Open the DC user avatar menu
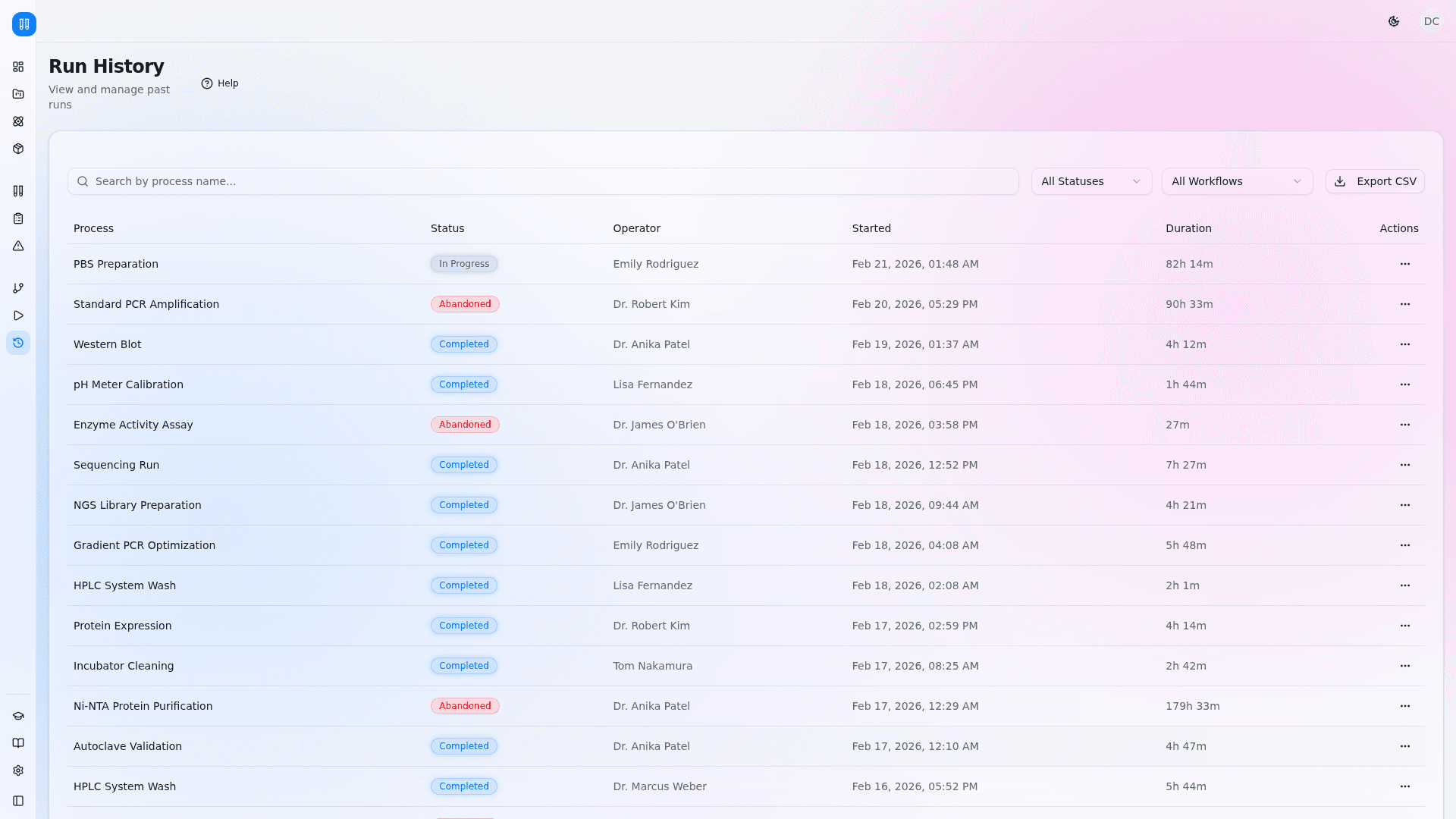The image size is (1456, 819). 1431,21
